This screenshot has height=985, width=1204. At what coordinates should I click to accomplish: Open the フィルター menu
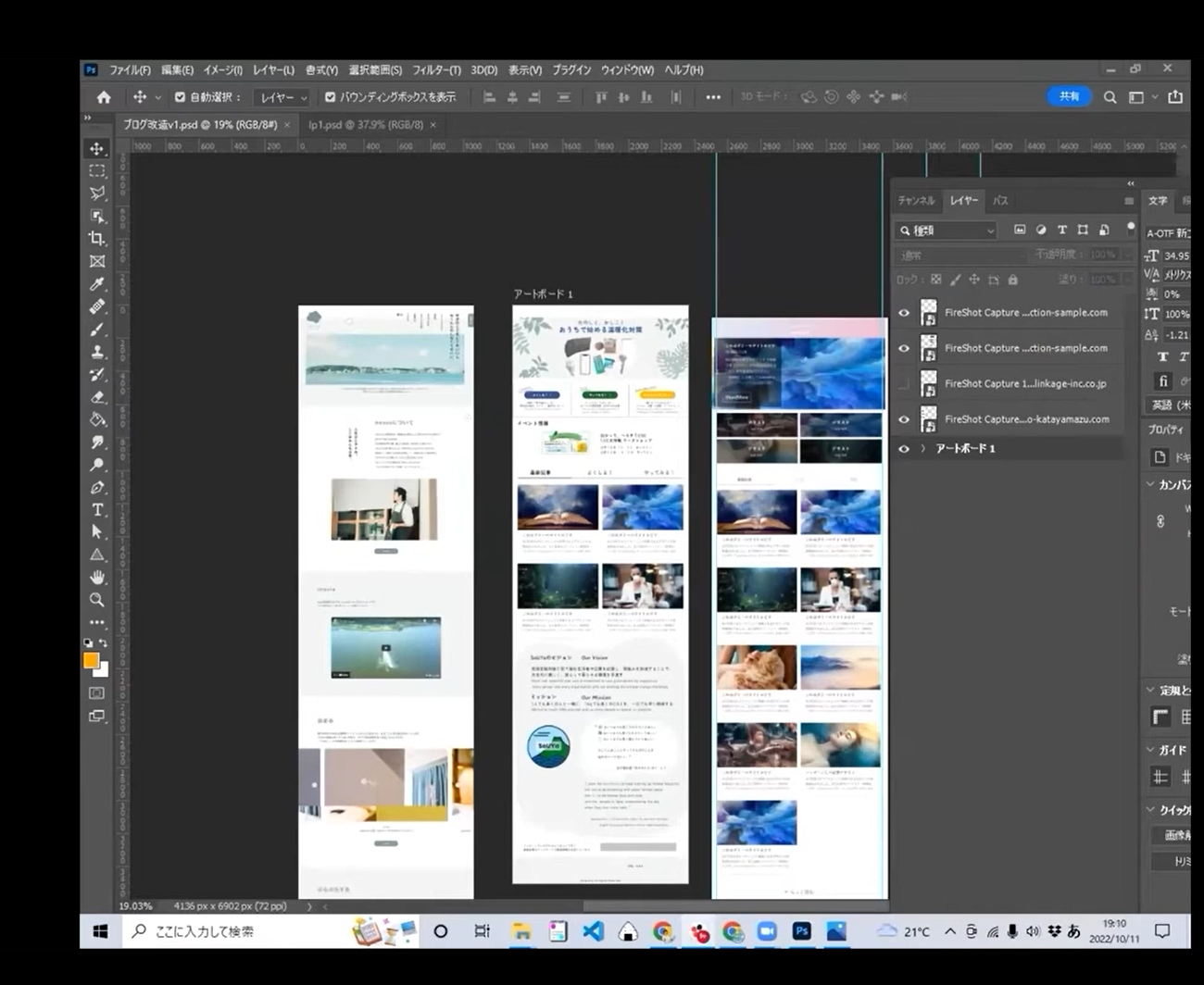tap(435, 70)
